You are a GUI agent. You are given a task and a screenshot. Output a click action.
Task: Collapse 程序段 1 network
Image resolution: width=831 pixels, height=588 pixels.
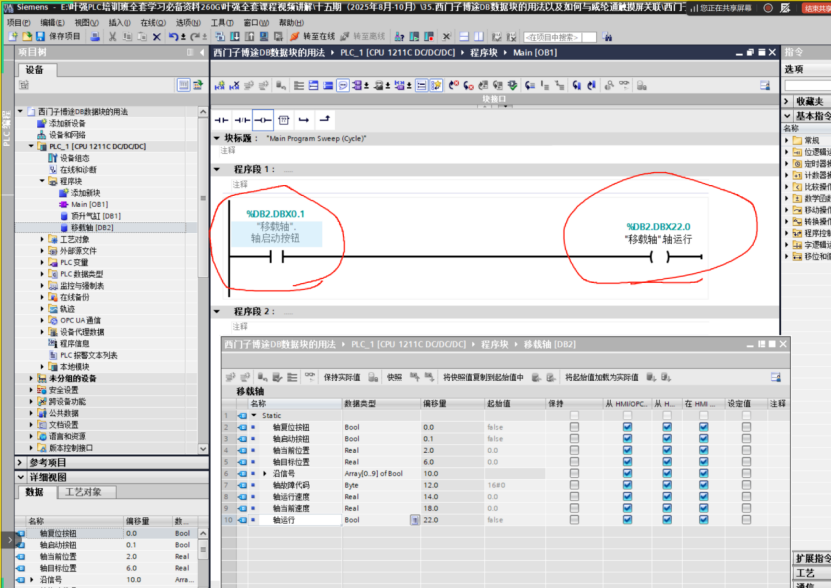[217, 169]
